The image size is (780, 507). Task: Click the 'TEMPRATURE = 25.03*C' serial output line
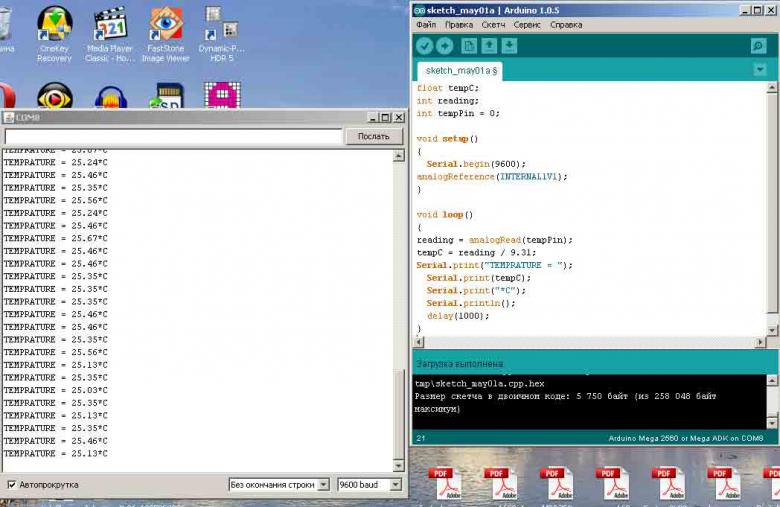(55, 390)
